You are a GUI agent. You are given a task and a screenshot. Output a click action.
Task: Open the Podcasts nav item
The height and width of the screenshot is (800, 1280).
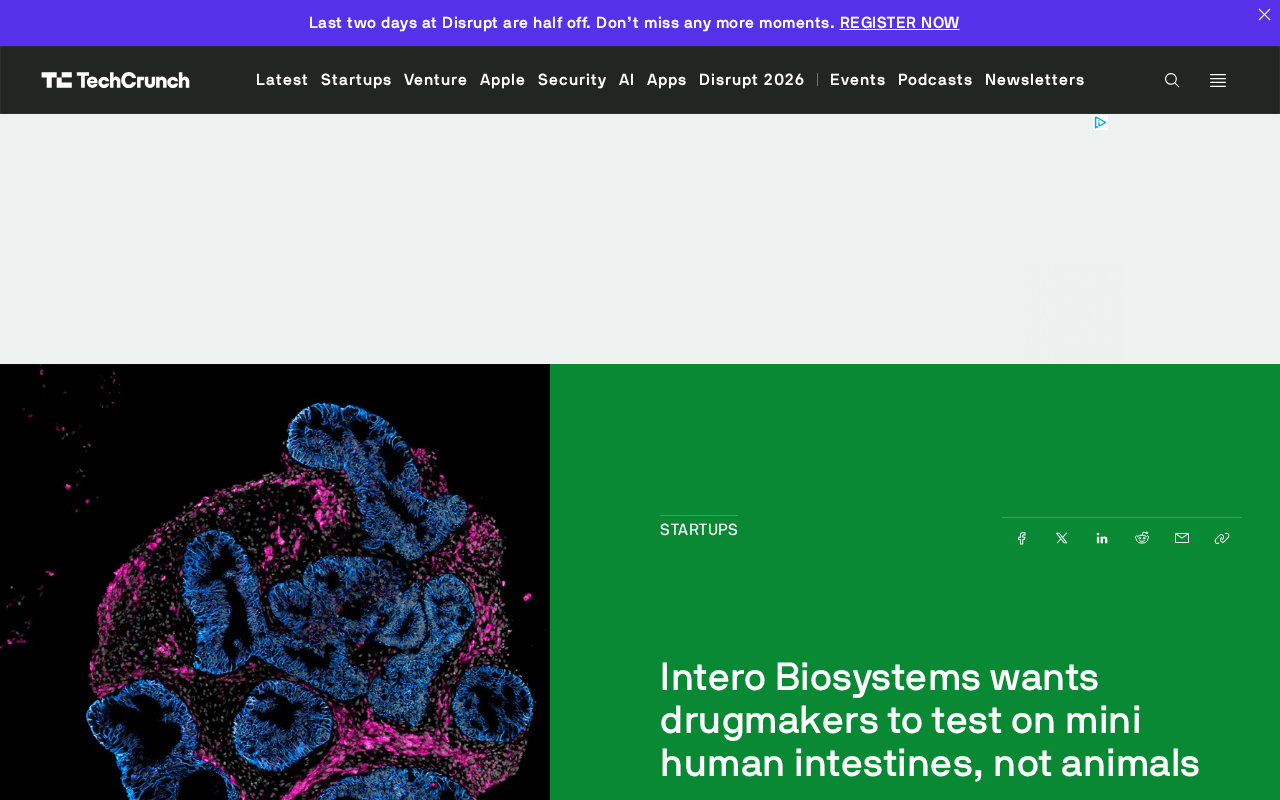935,79
